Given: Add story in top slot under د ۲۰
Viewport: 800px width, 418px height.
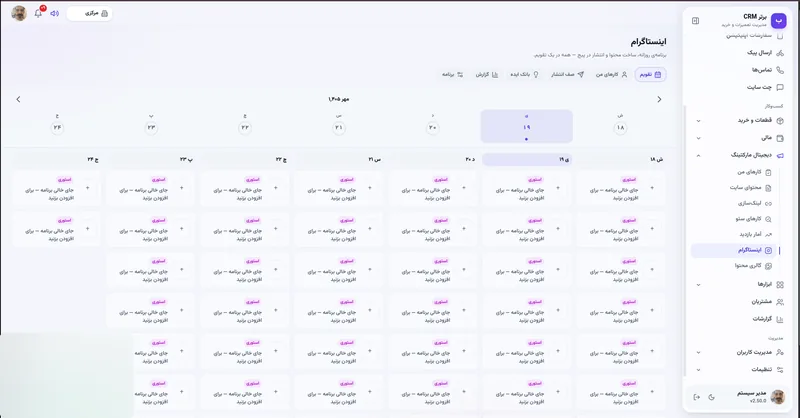Looking at the screenshot, I should tap(464, 188).
